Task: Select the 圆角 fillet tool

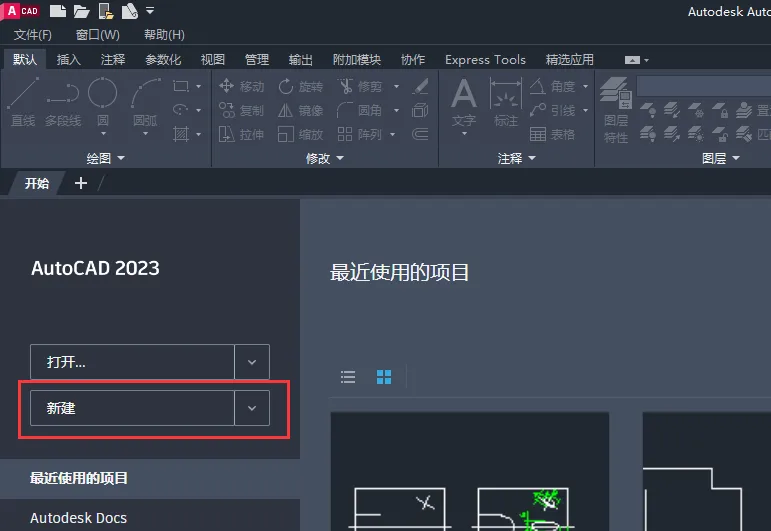Action: pos(360,110)
